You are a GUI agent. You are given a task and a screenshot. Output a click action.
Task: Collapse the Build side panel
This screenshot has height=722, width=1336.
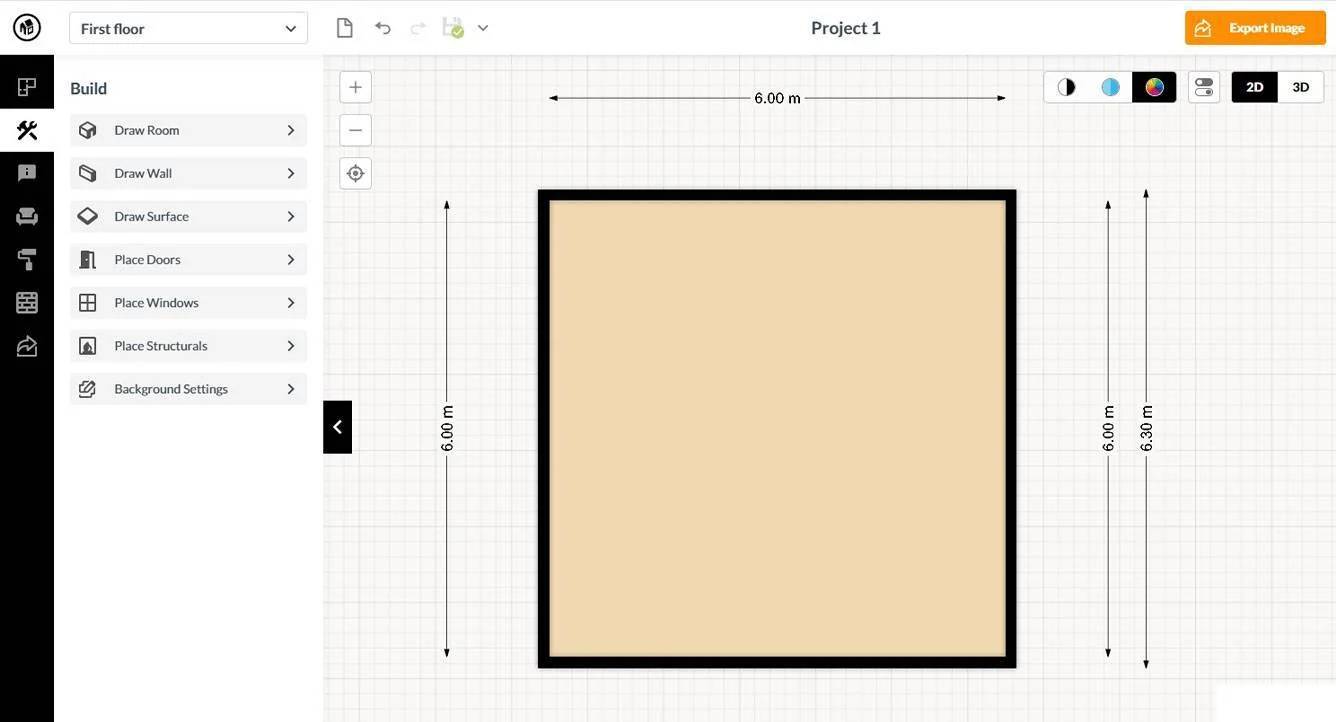(x=337, y=427)
